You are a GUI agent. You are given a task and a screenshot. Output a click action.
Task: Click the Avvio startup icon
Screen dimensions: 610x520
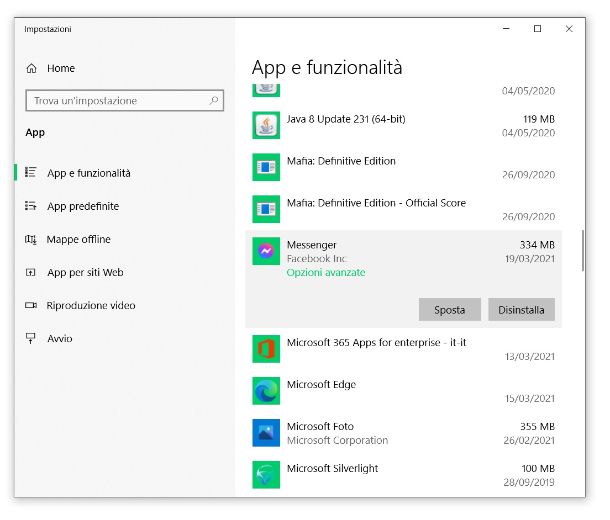31,338
